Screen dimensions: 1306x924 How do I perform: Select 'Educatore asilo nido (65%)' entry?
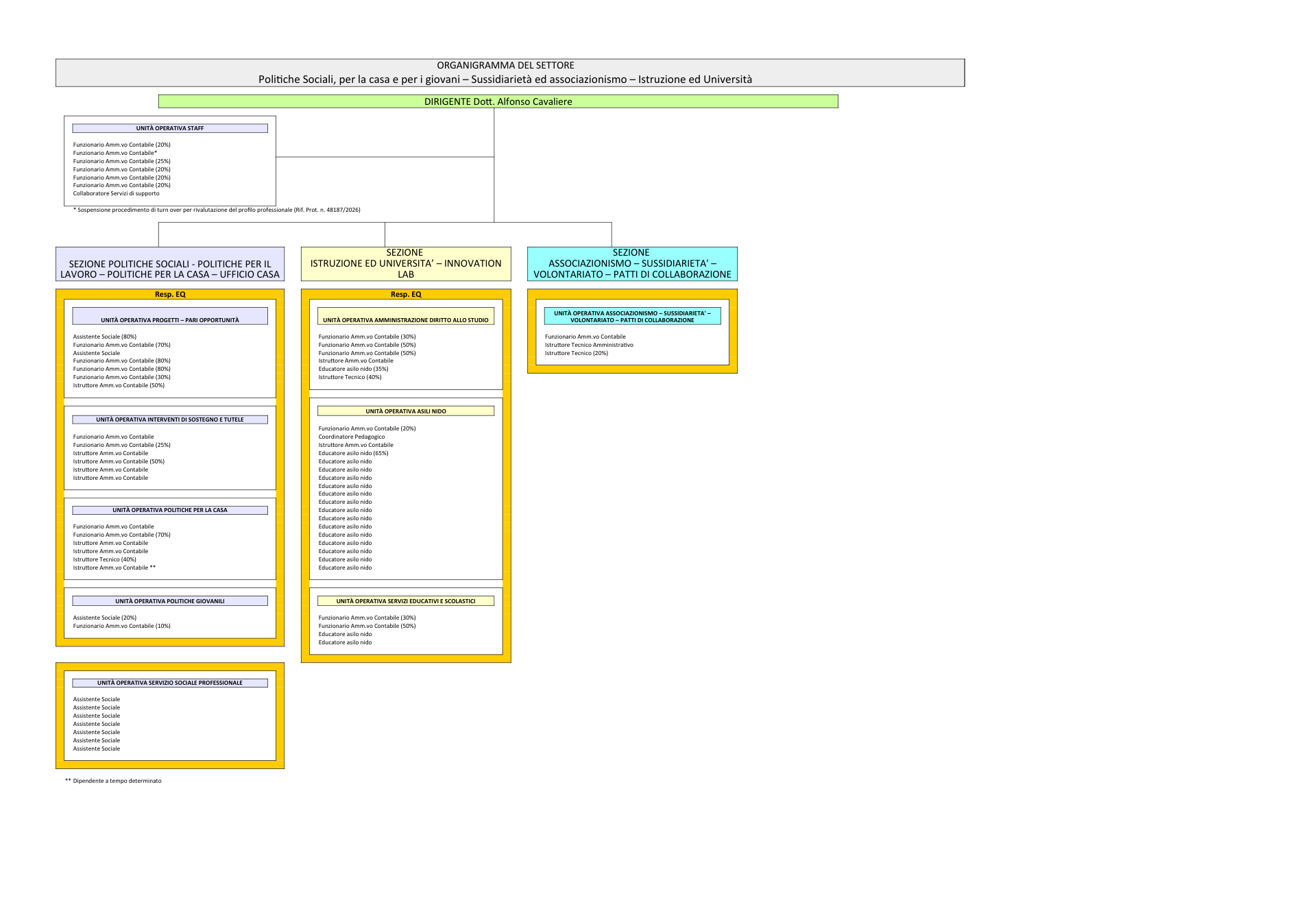click(354, 453)
